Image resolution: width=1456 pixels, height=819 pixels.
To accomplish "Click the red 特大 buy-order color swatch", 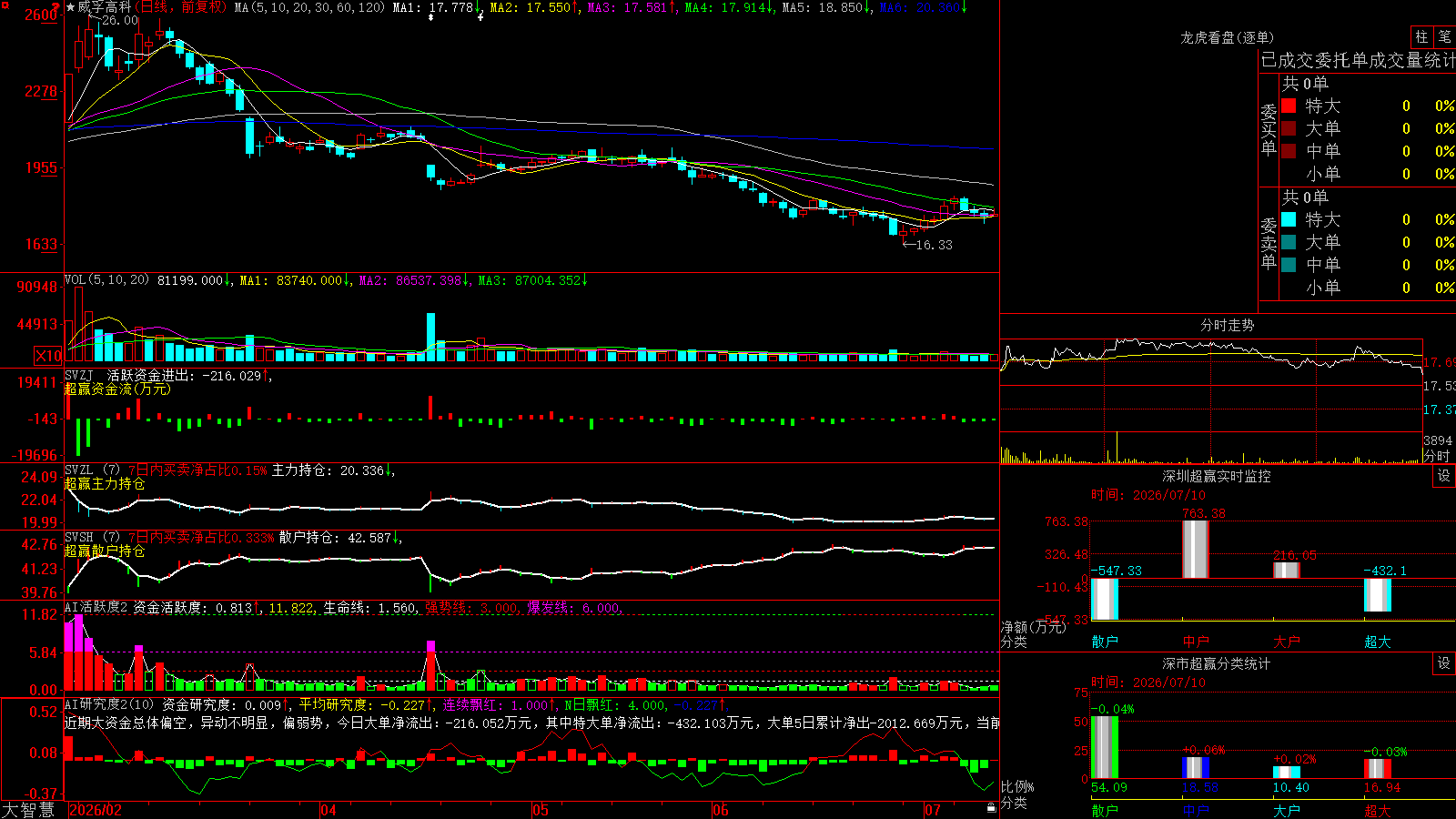I will (x=1289, y=106).
